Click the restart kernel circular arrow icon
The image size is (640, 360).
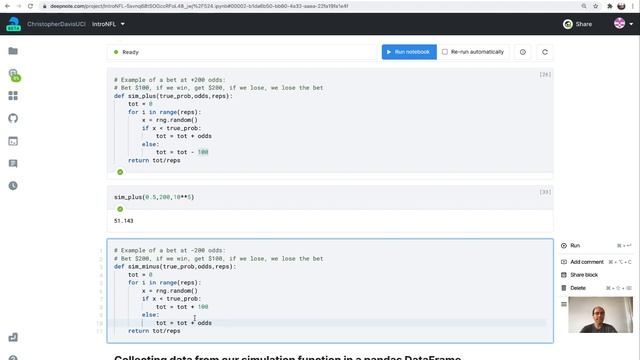coord(545,52)
